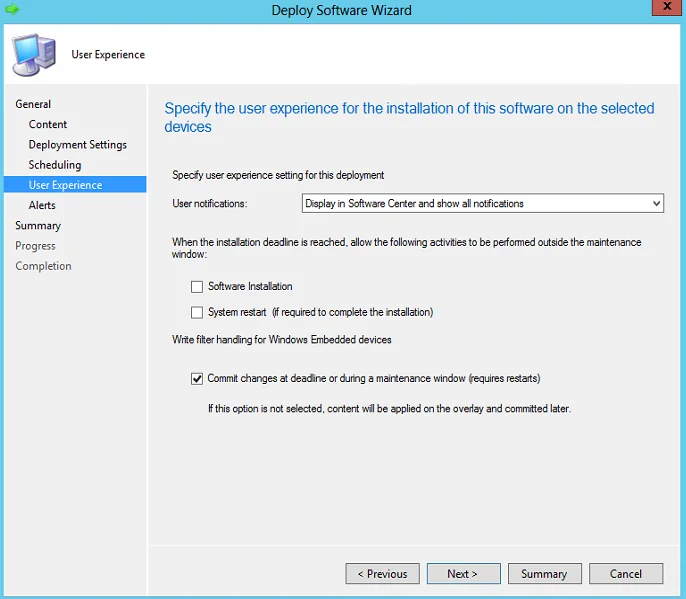This screenshot has height=599, width=686.
Task: Select the Completion step in sidebar
Action: [43, 266]
